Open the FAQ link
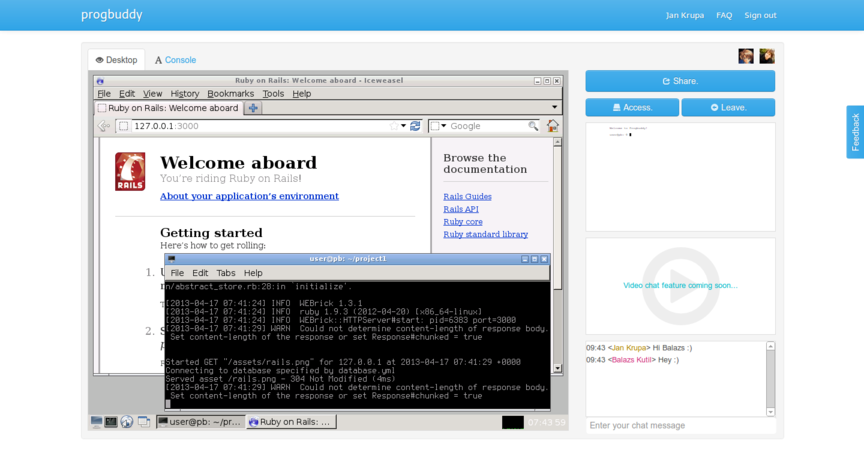The width and height of the screenshot is (864, 474). point(724,15)
